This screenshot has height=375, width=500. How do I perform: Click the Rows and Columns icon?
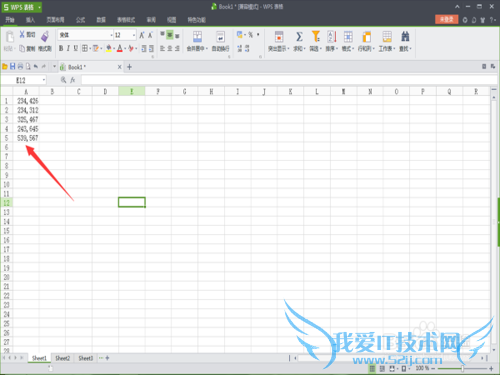[366, 37]
